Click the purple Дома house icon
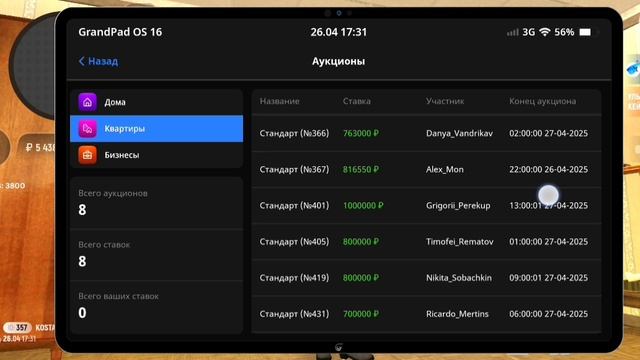This screenshot has width=640, height=360. 87,102
